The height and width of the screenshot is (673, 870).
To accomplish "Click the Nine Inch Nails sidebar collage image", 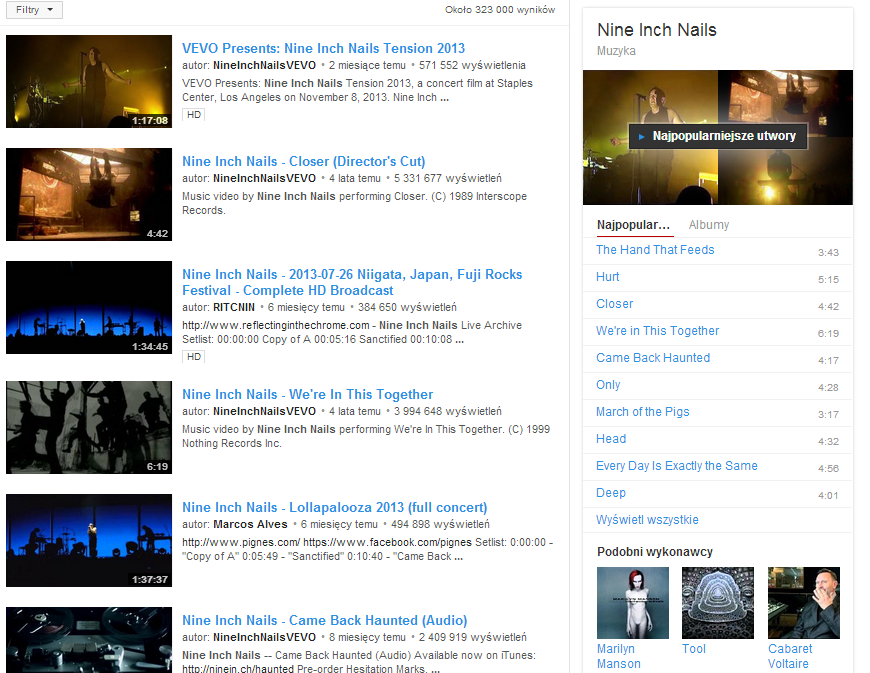I will click(x=717, y=137).
